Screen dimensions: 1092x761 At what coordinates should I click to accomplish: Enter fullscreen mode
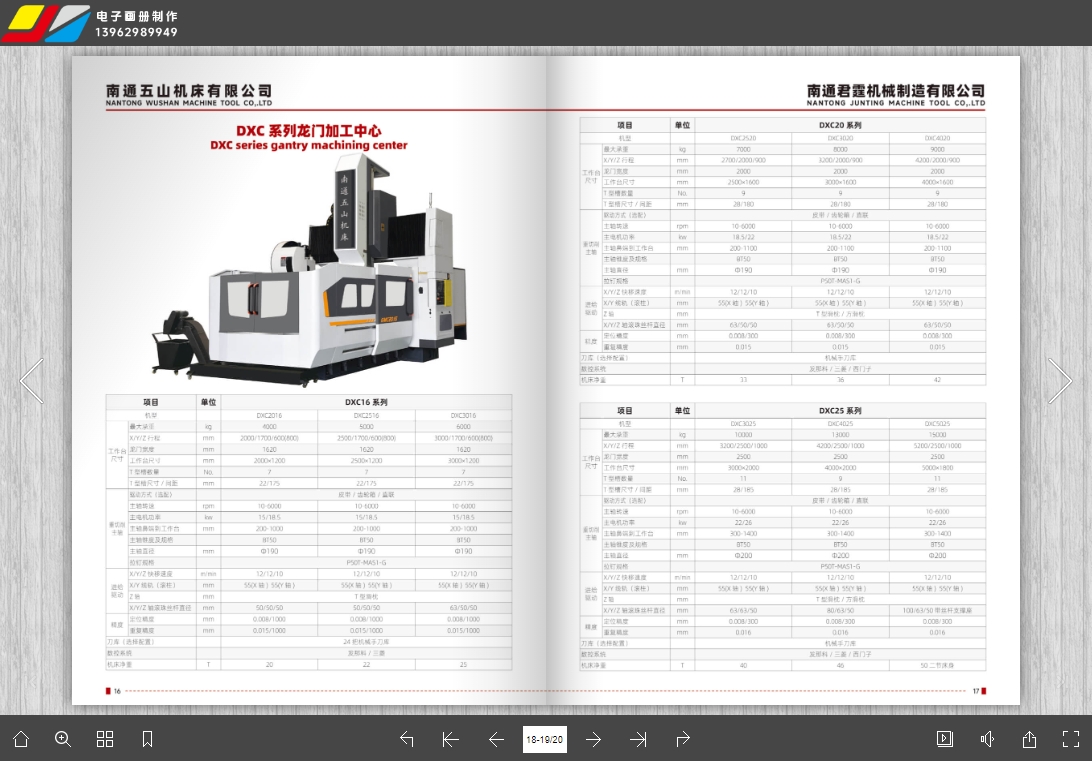point(1071,739)
